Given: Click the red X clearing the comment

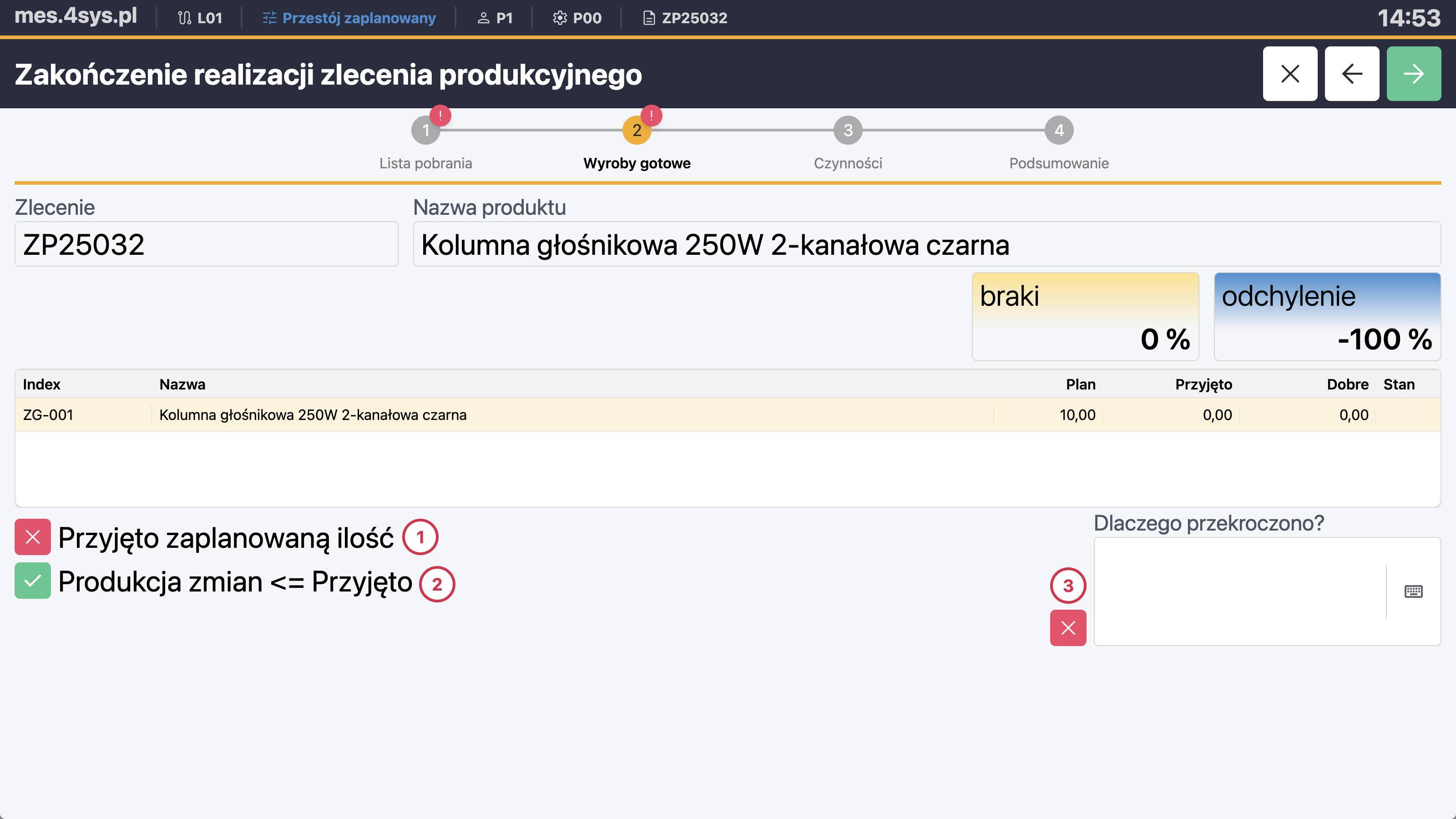Looking at the screenshot, I should tap(1068, 627).
